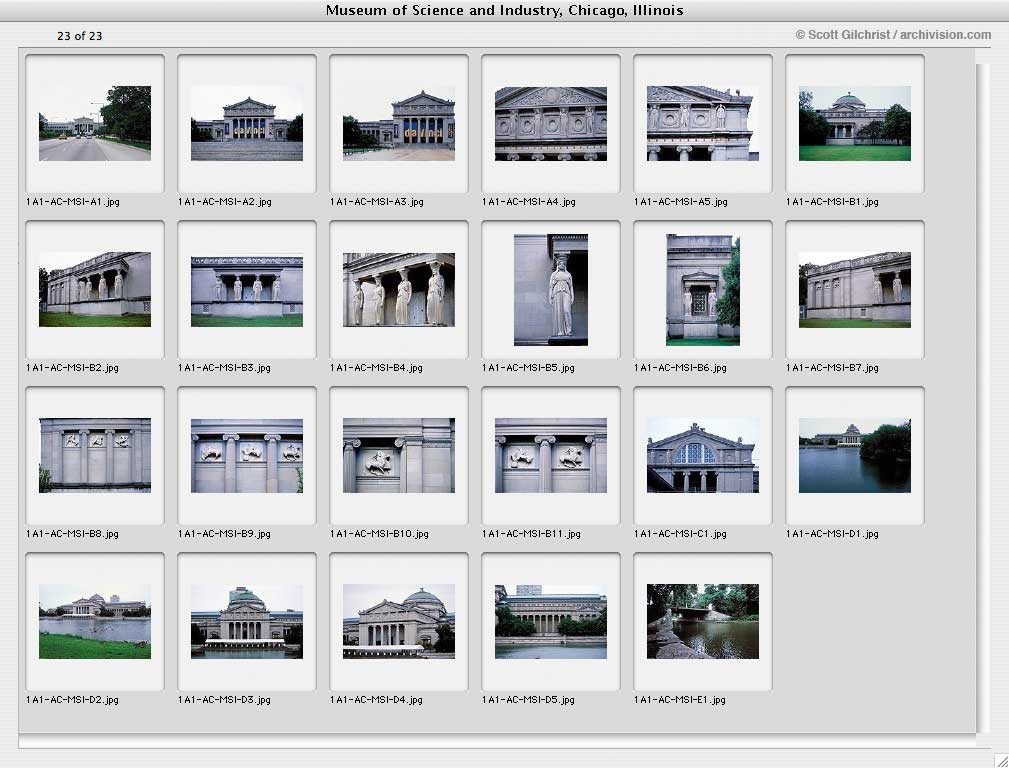Viewport: 1009px width, 768px height.
Task: Open single caryatid thumbnail 1A1-AC-MSI-B5
Action: [550, 290]
